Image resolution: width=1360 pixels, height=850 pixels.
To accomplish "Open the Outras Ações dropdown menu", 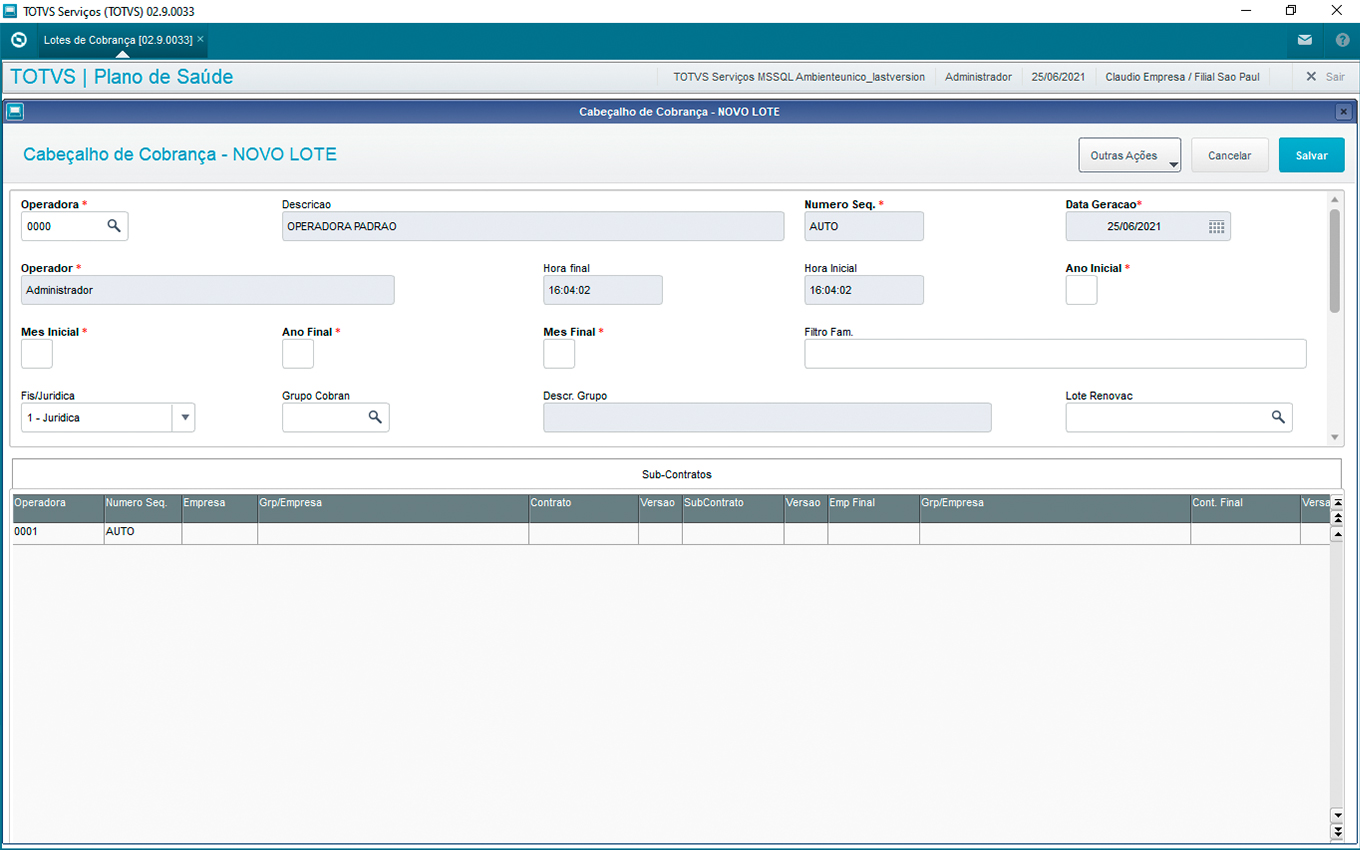I will (1130, 156).
